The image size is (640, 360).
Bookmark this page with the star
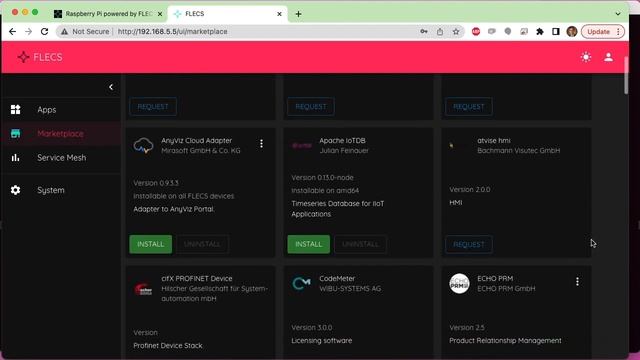(x=456, y=31)
